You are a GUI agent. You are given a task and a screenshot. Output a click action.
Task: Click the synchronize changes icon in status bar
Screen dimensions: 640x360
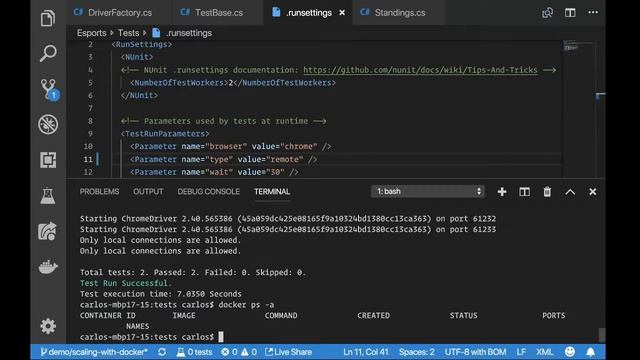[162, 352]
